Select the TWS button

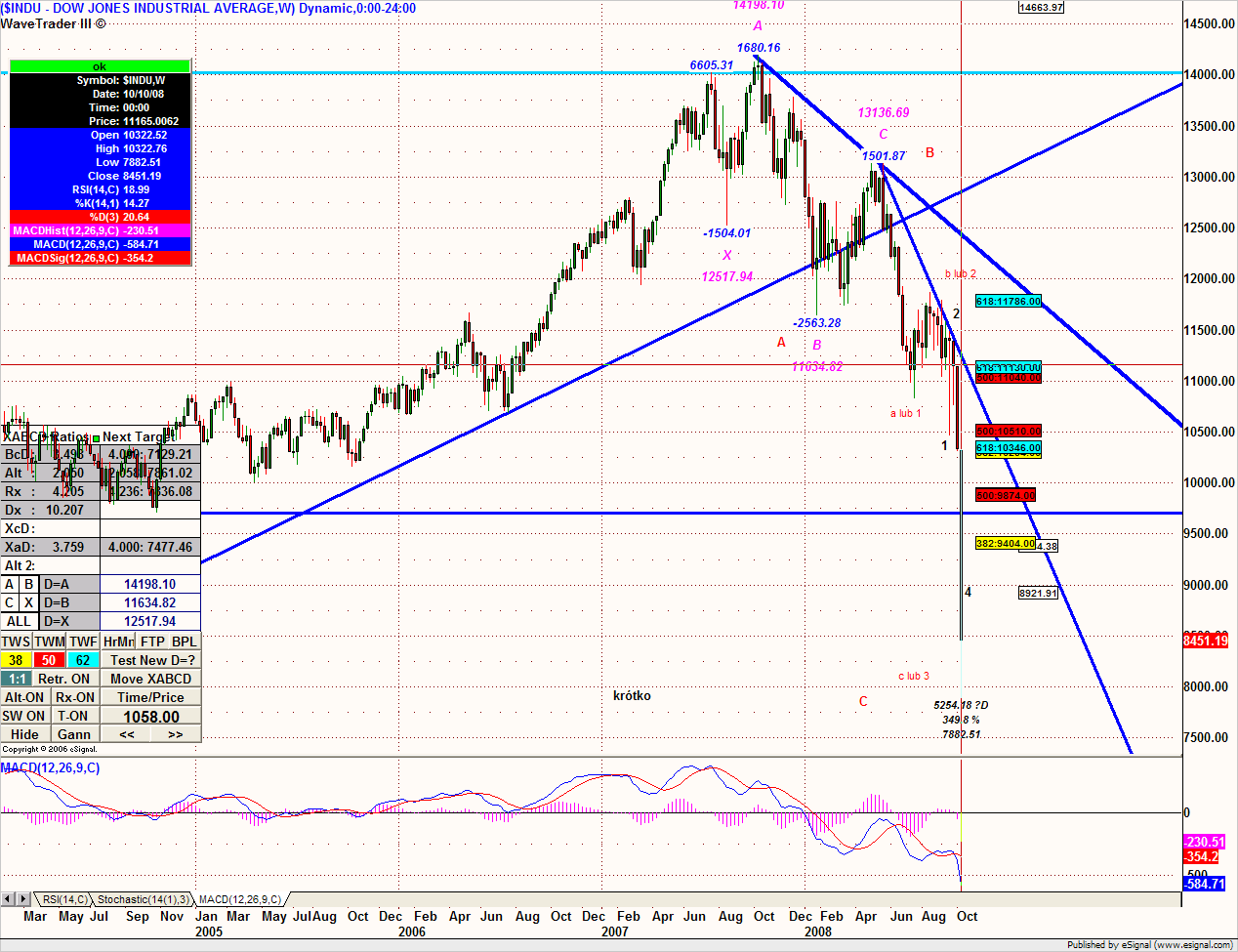[x=17, y=642]
